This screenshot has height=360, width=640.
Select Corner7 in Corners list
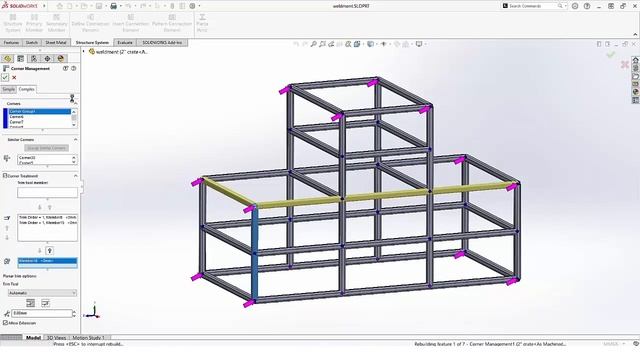(x=40, y=122)
